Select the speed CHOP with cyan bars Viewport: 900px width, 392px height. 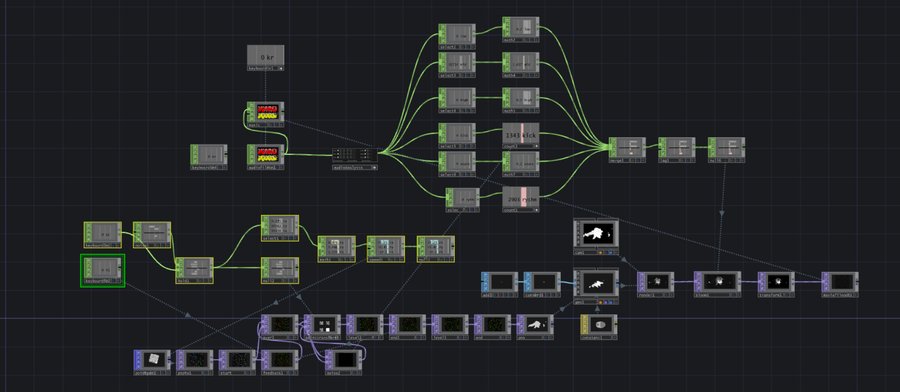point(385,249)
